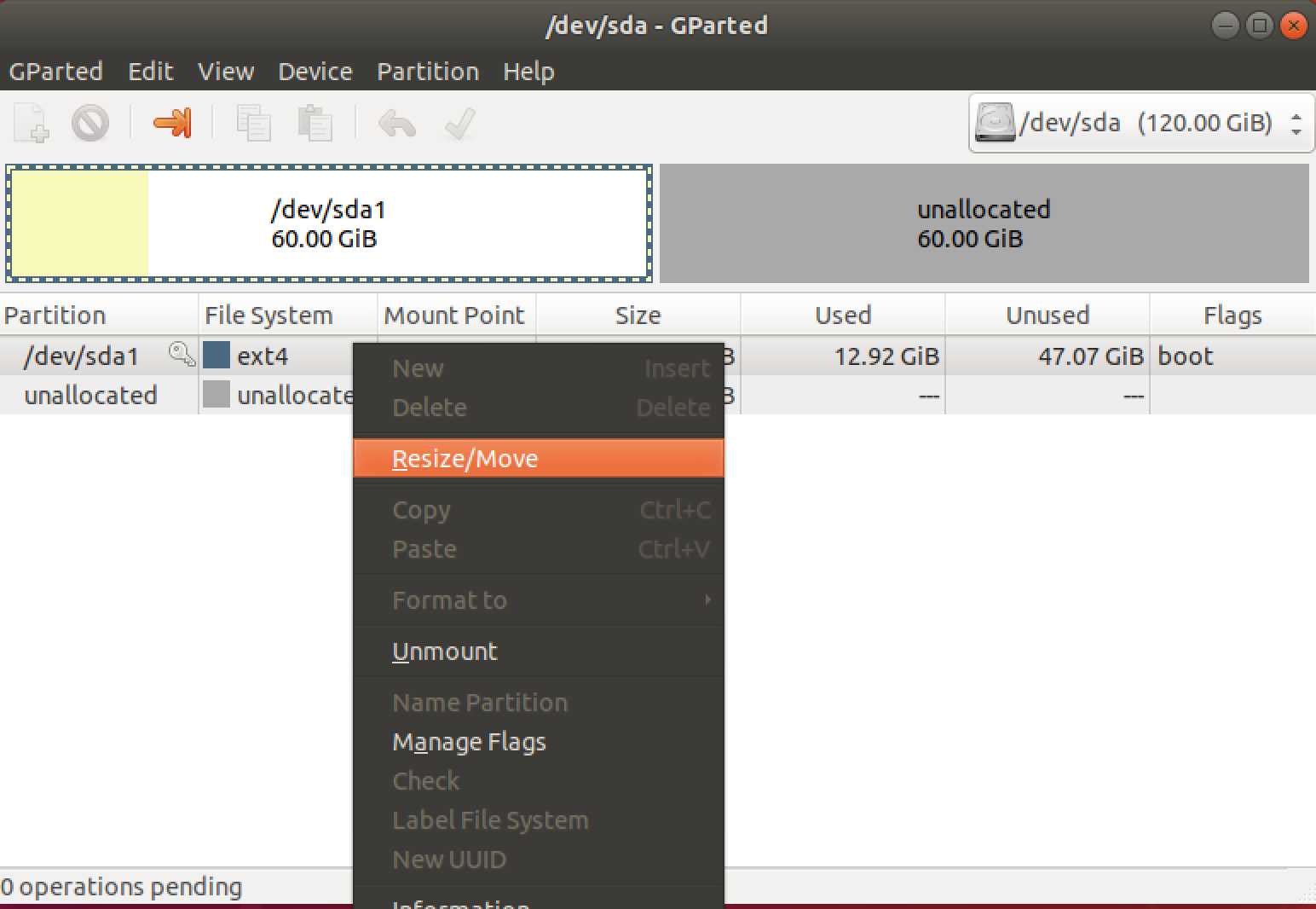
Task: Open the GParted menu
Action: (x=55, y=71)
